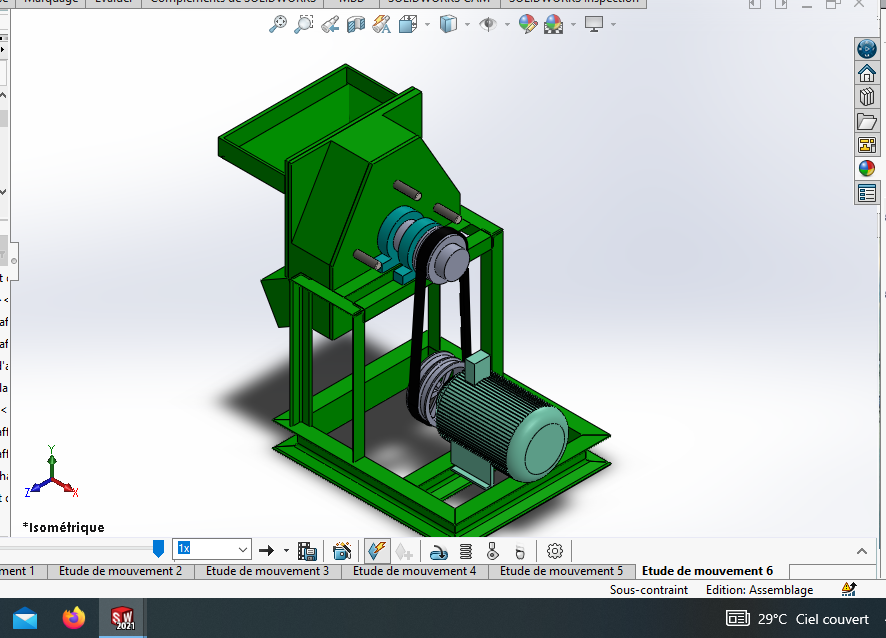Screen dimensions: 886x638
Task: Activate the Zoom to Area tool
Action: pos(303,24)
